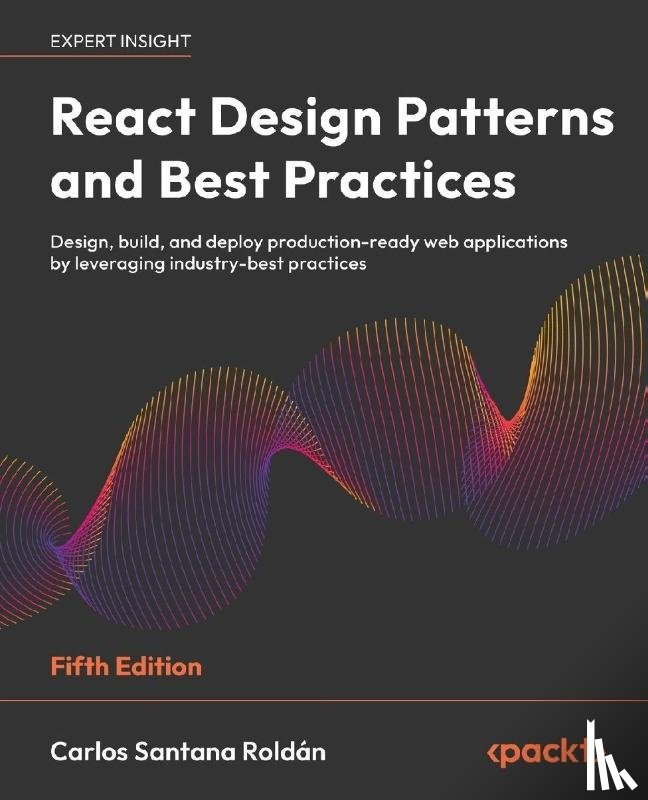Click the subtitle line starting 'Design, build, and deploy'
Screen dimensions: 648x800
tap(309, 242)
